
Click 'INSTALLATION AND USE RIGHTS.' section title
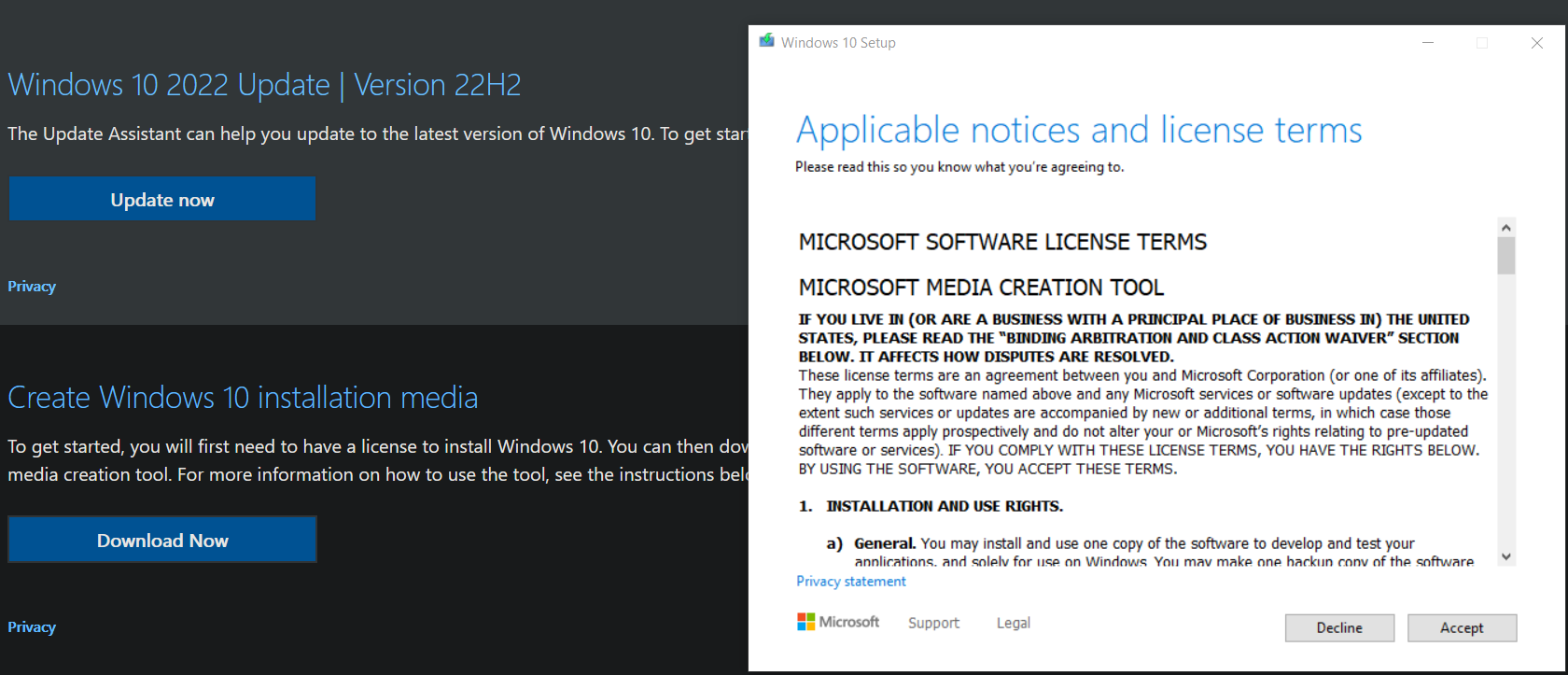click(945, 506)
